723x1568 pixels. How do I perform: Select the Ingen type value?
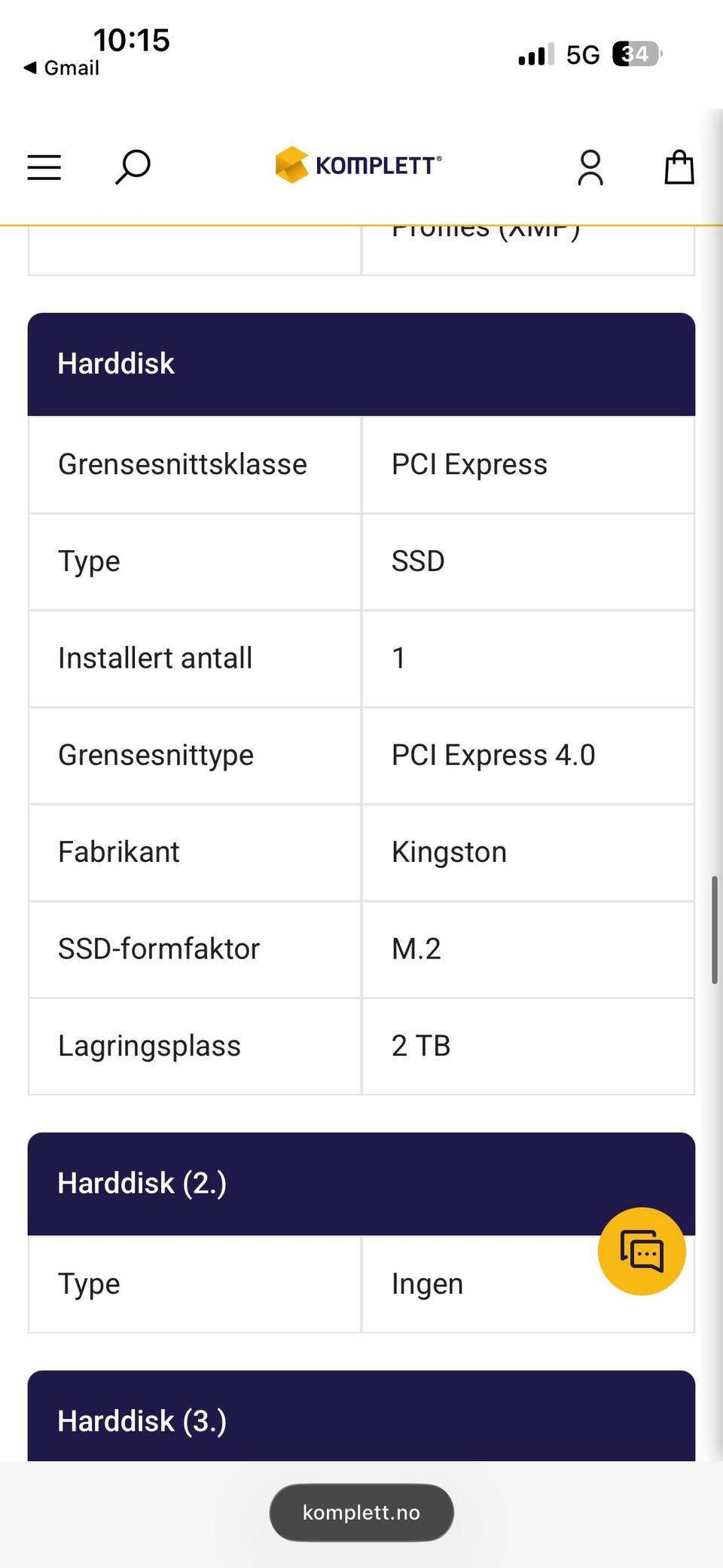[x=427, y=1284]
